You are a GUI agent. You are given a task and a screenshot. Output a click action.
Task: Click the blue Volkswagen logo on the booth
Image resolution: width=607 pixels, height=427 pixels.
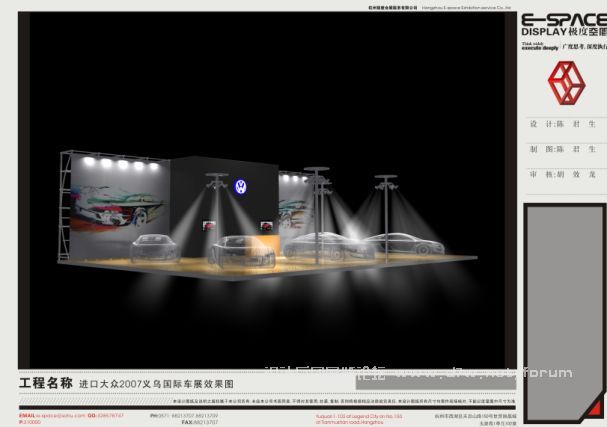pyautogui.click(x=240, y=187)
